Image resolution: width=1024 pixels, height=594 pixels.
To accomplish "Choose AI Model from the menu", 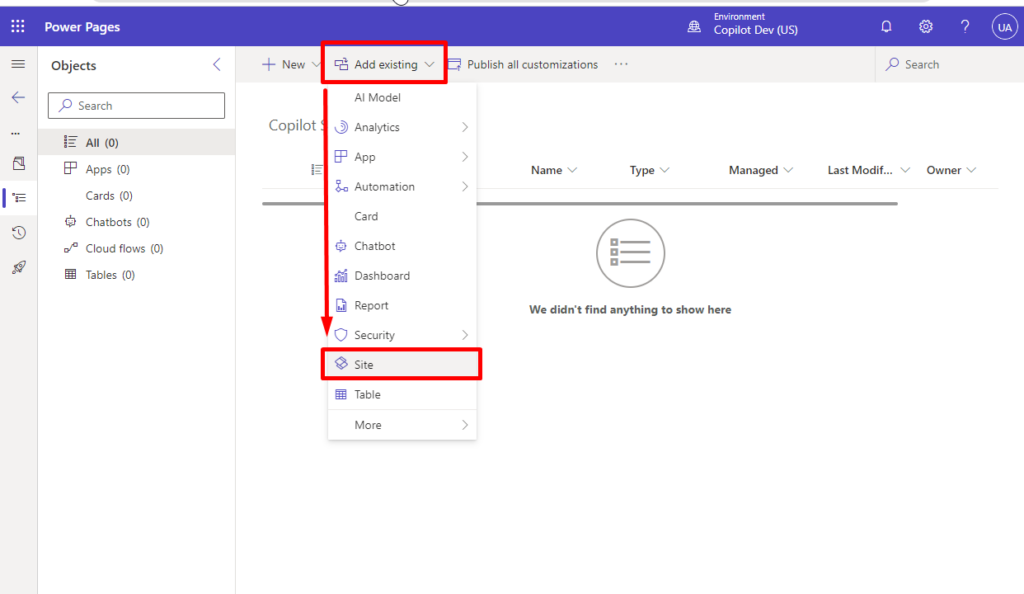I will tap(402, 97).
